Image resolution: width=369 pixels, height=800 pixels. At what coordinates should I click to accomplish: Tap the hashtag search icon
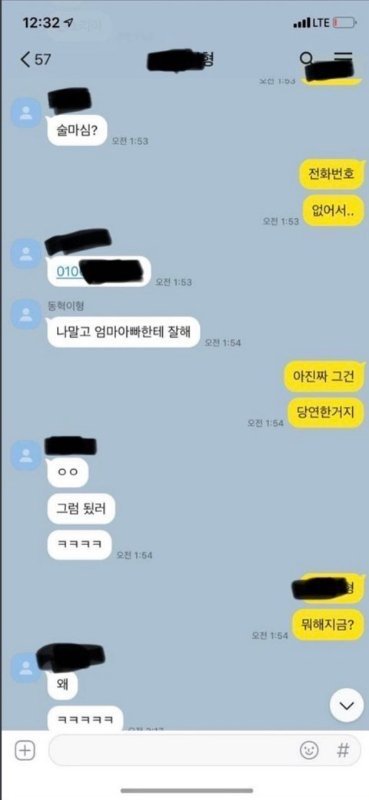coord(343,751)
